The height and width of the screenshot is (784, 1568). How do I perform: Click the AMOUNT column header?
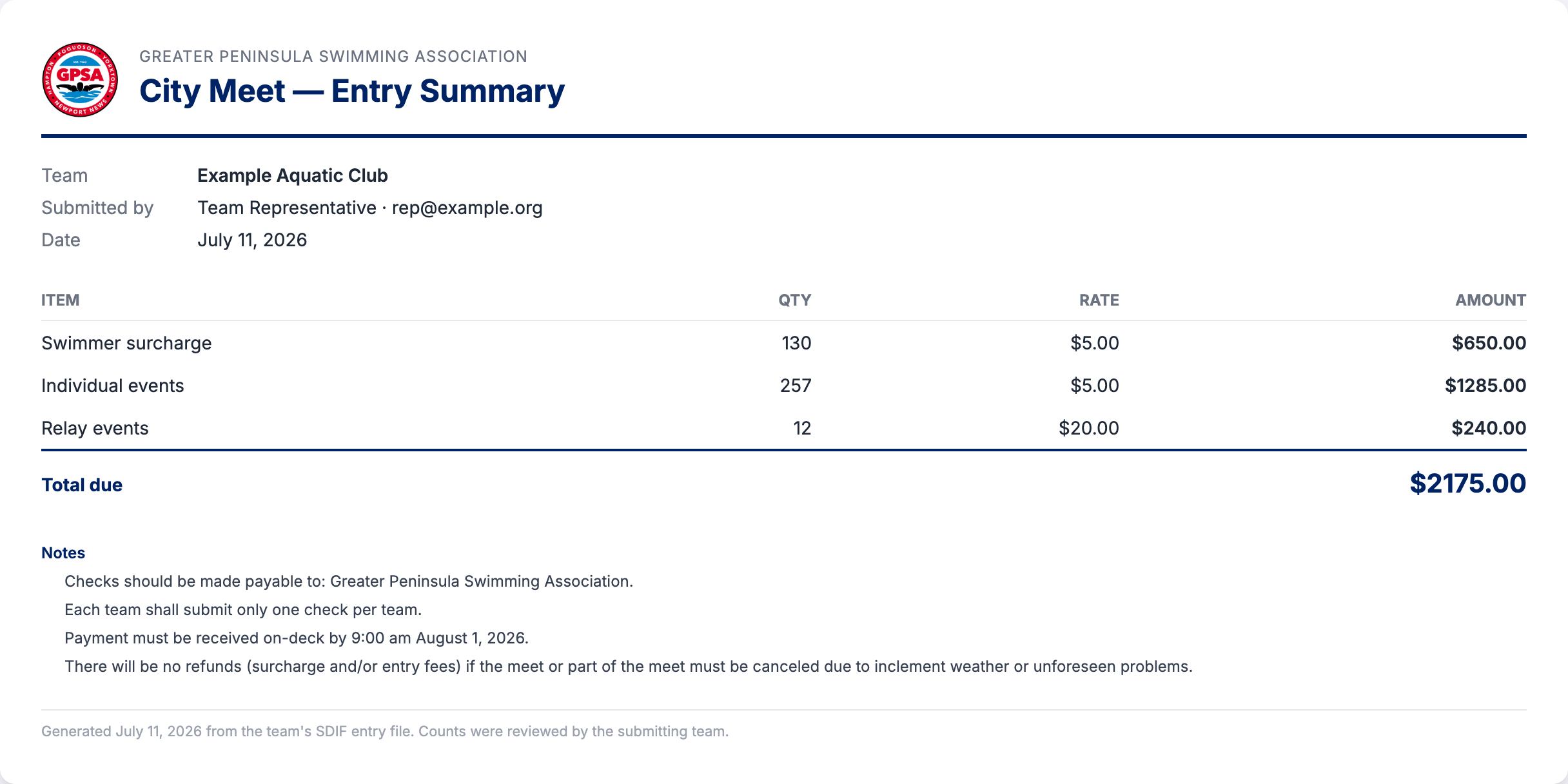[1491, 300]
